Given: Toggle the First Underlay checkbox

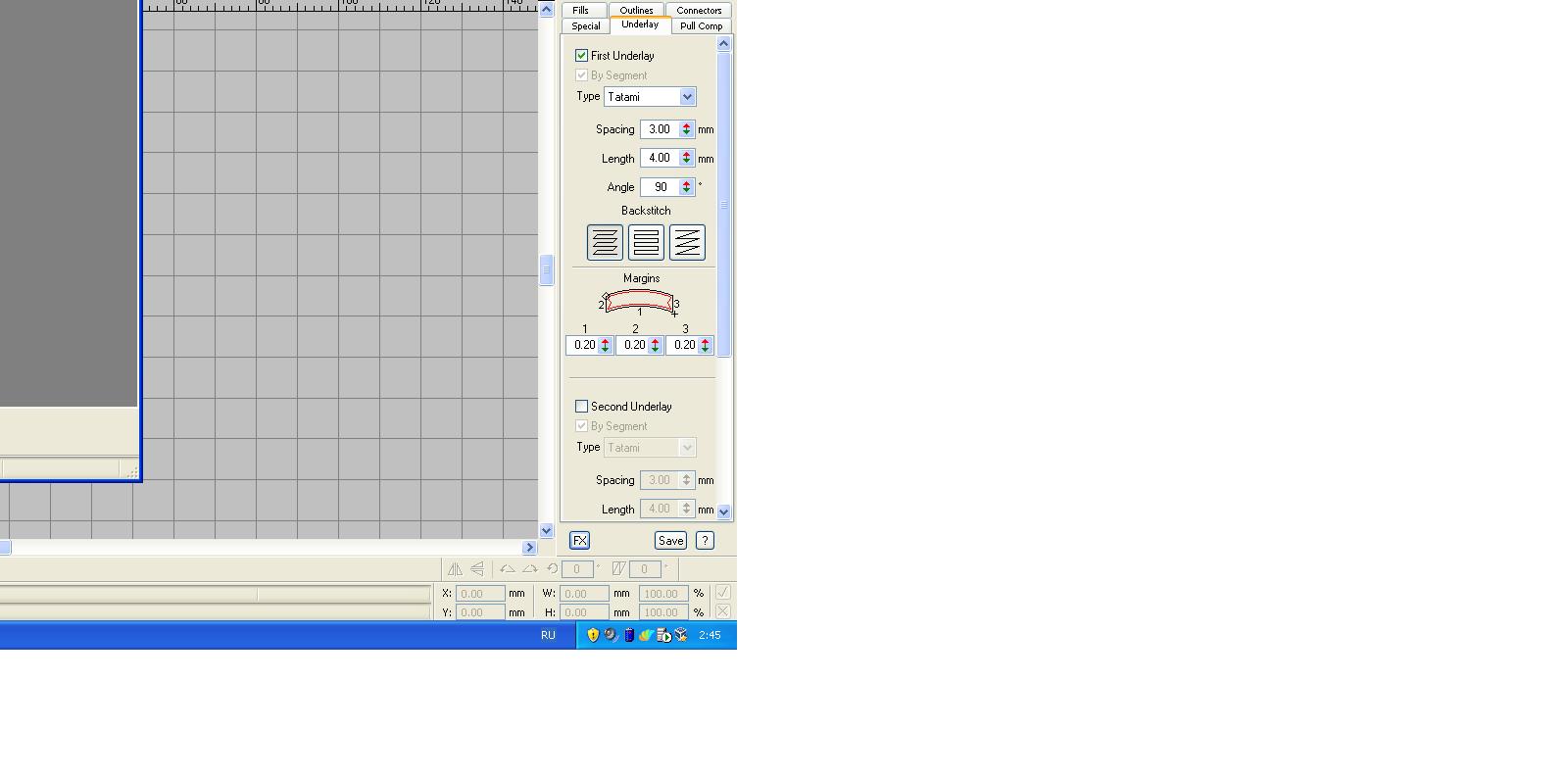Looking at the screenshot, I should point(581,56).
